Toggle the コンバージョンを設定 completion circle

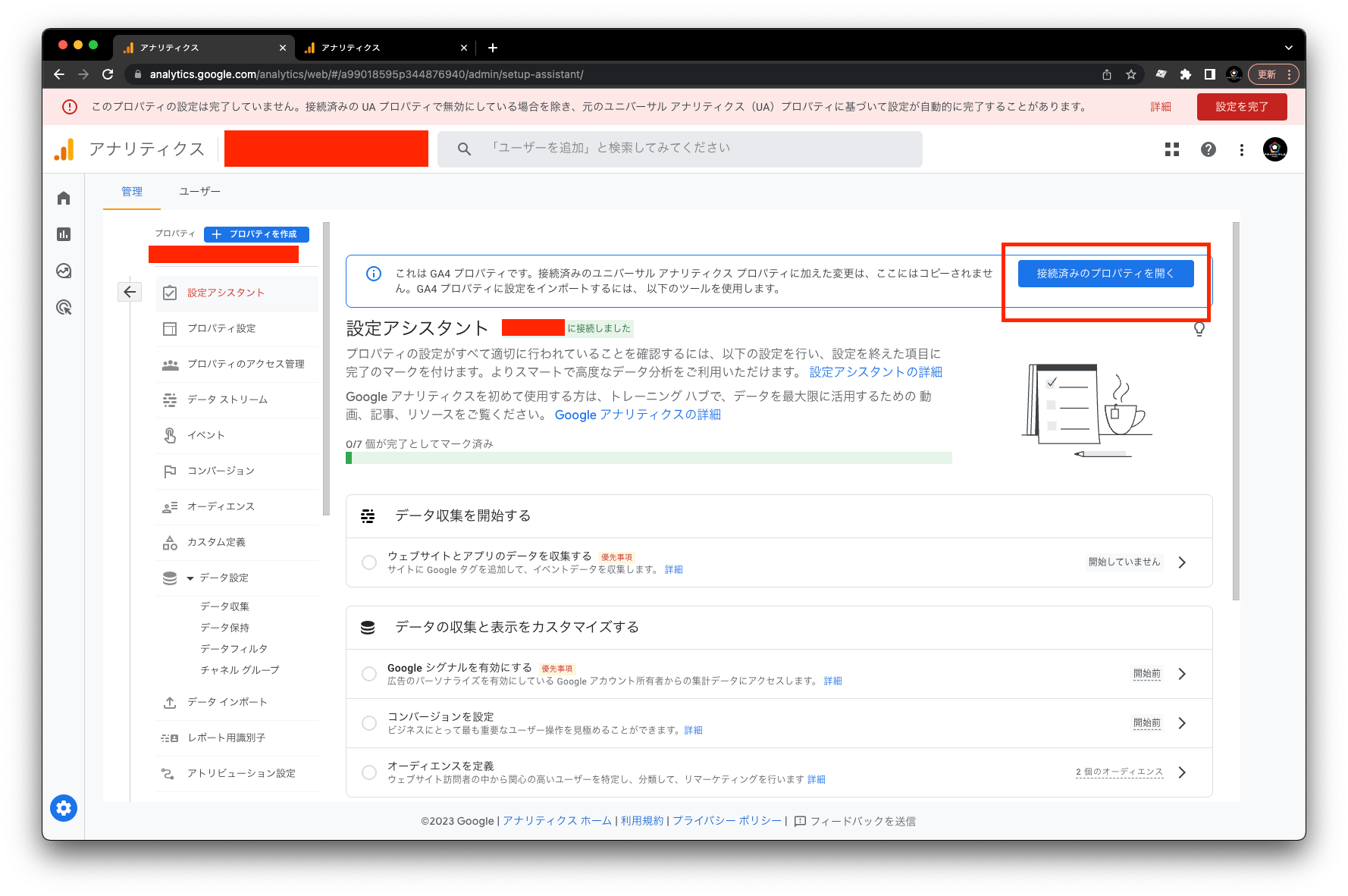click(369, 723)
